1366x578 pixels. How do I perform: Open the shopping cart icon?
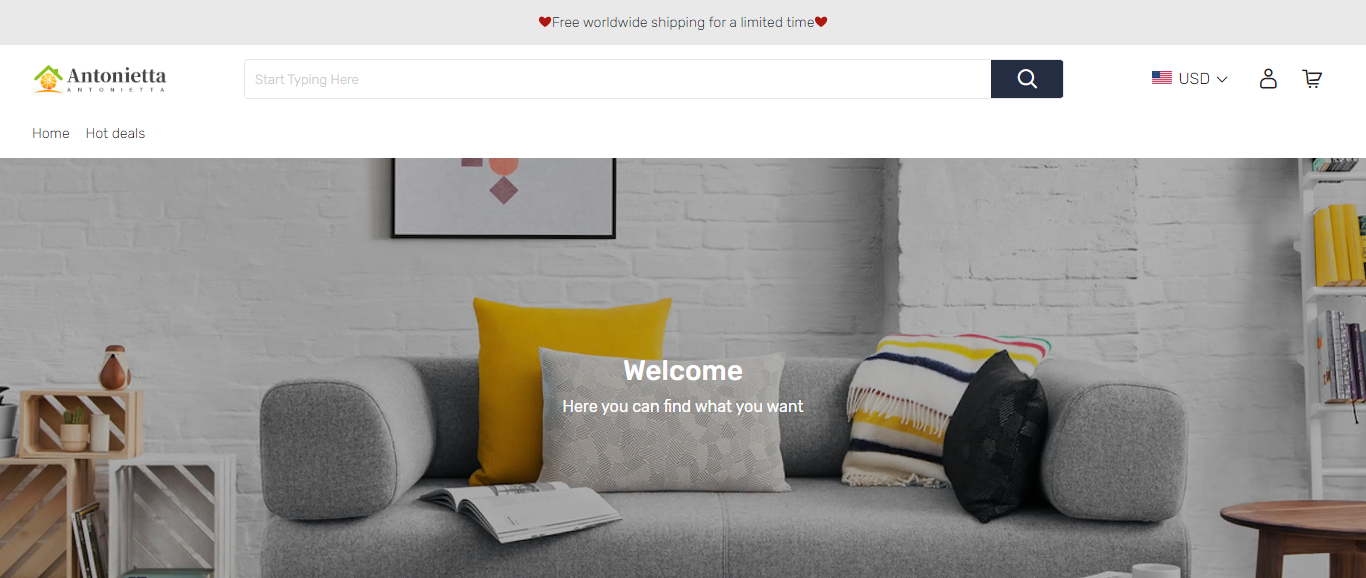1312,78
